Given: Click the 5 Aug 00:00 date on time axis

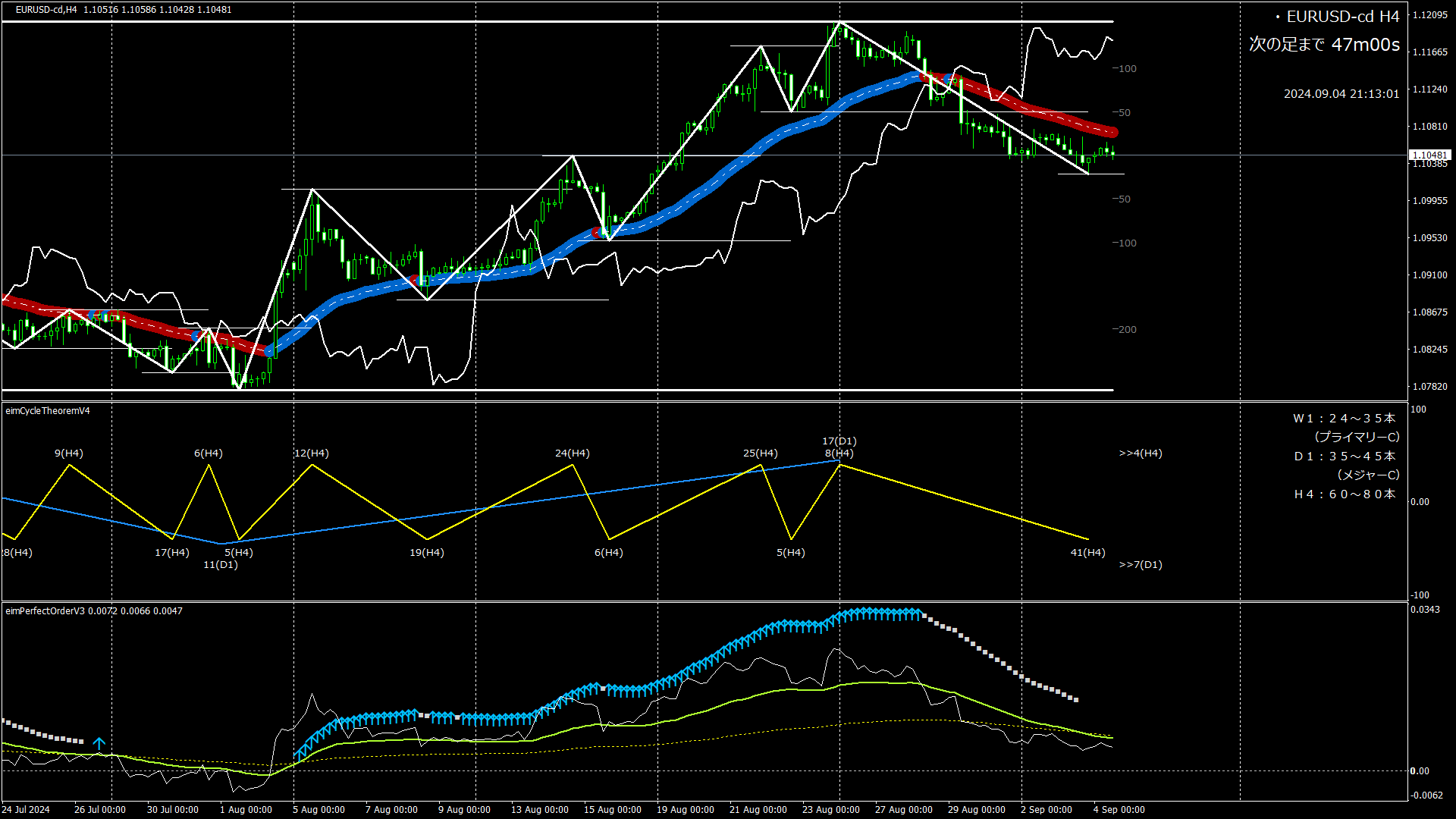Looking at the screenshot, I should pyautogui.click(x=318, y=810).
